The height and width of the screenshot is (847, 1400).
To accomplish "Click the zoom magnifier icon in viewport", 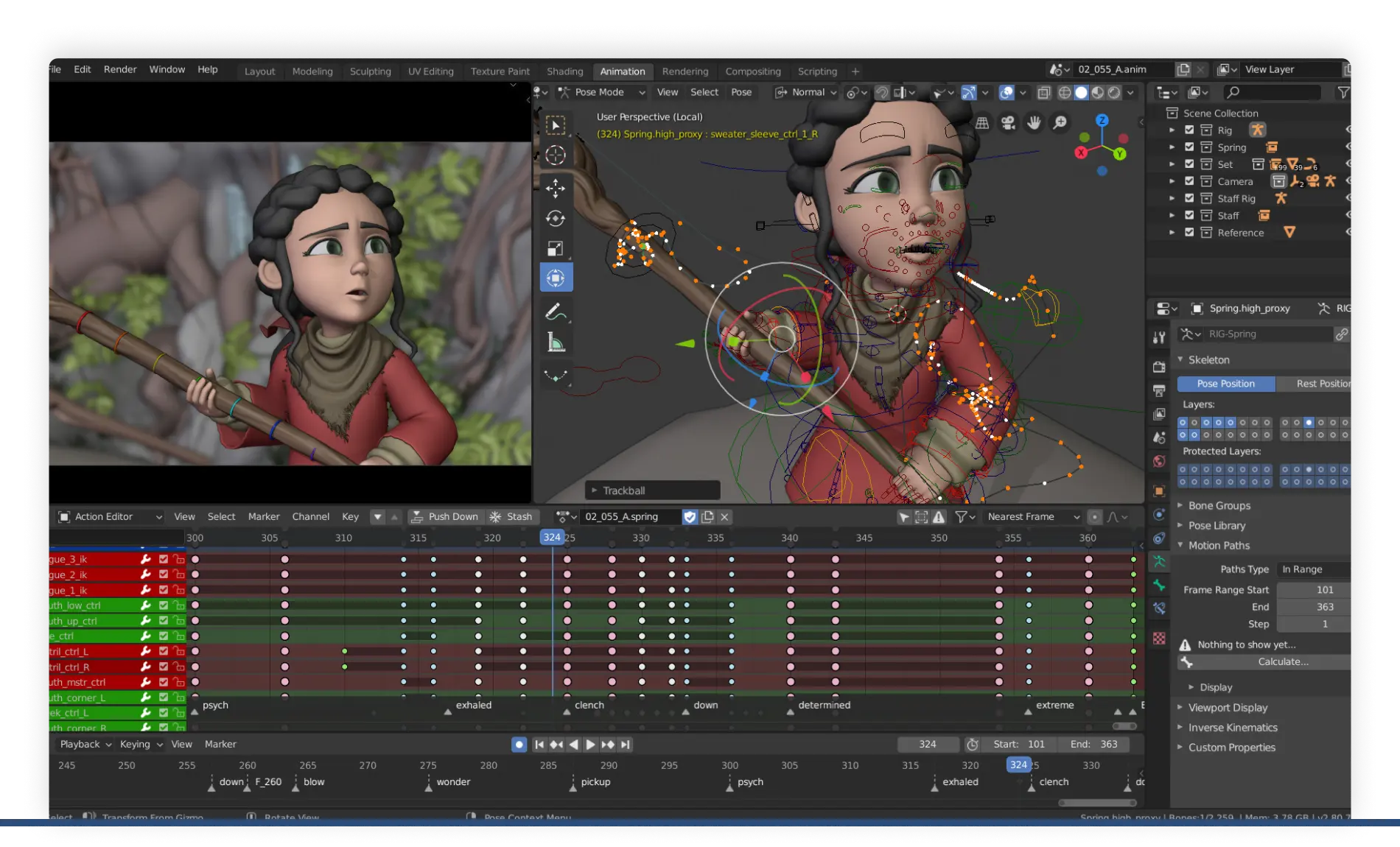I will [1060, 123].
